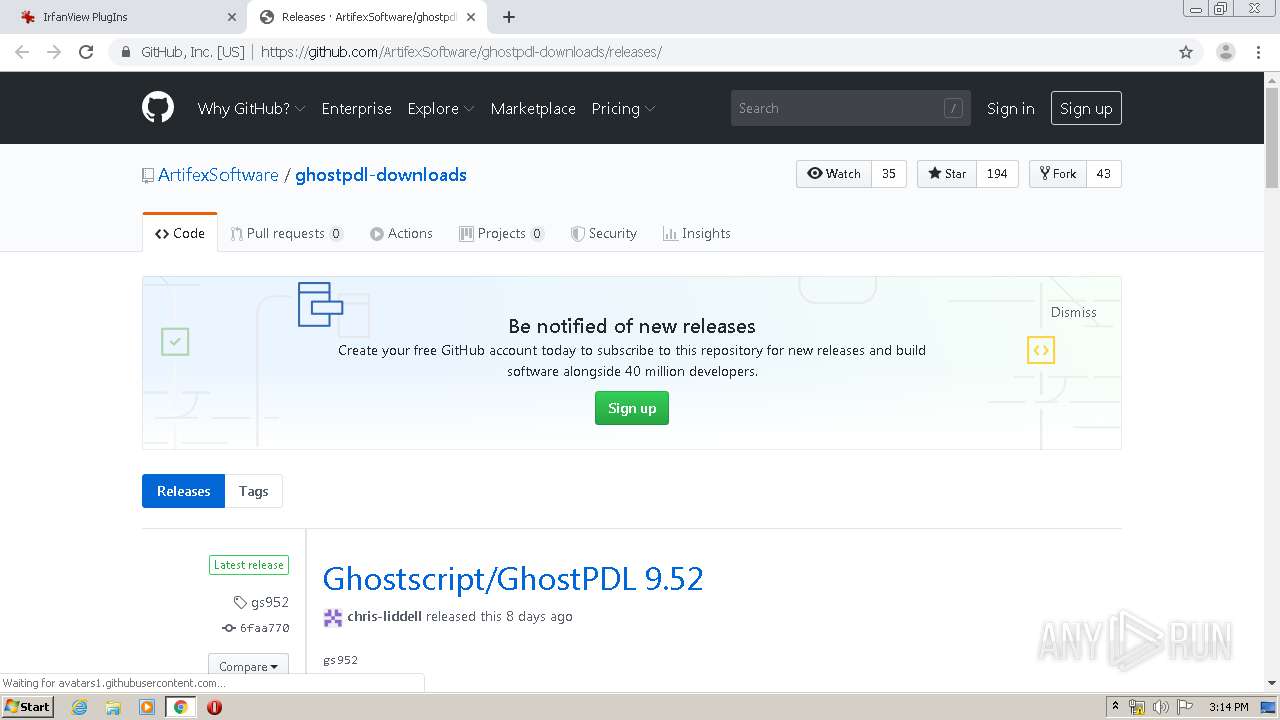Click the GitHub octocat logo
This screenshot has width=1280, height=720.
158,108
